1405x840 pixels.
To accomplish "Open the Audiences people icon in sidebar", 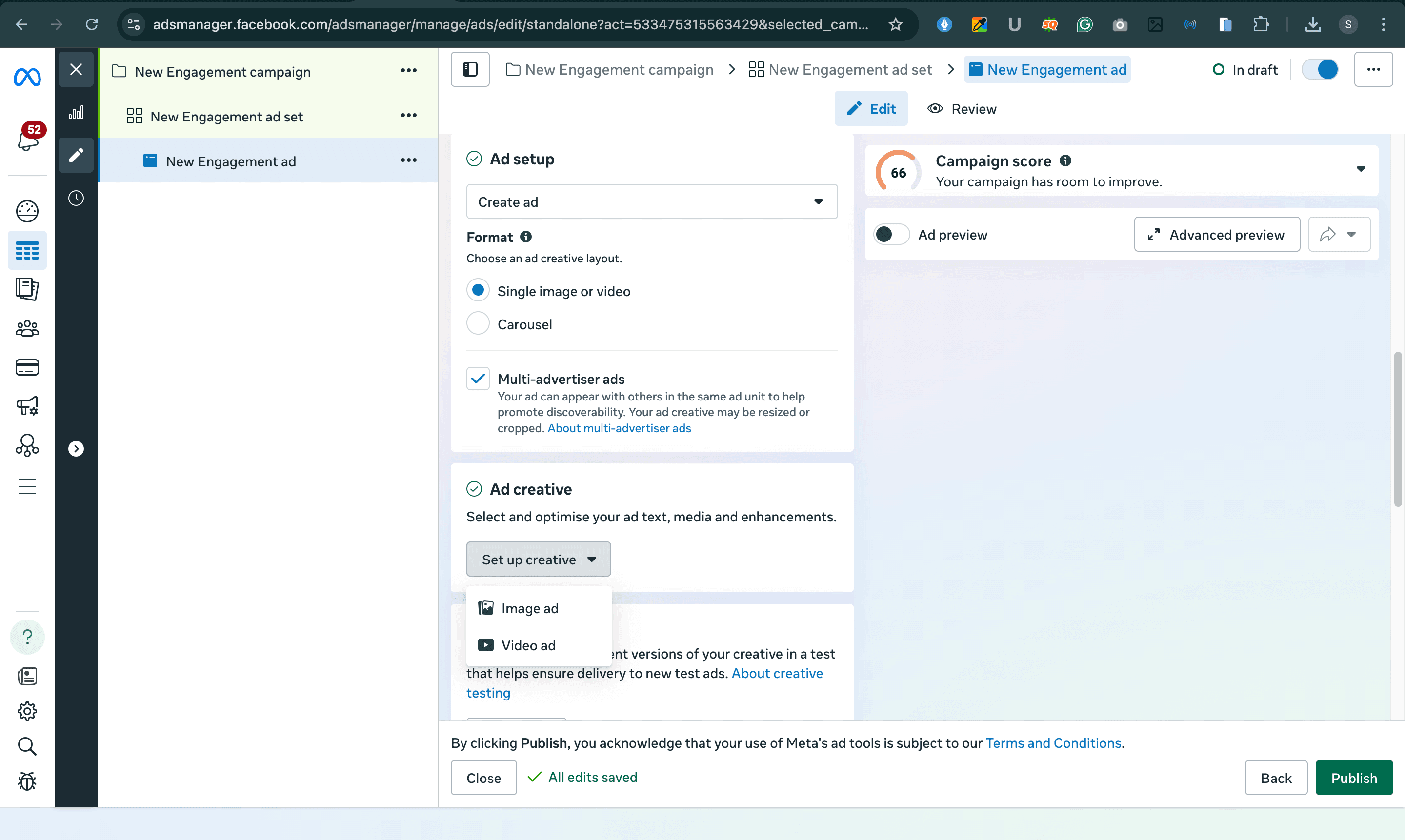I will tap(27, 328).
